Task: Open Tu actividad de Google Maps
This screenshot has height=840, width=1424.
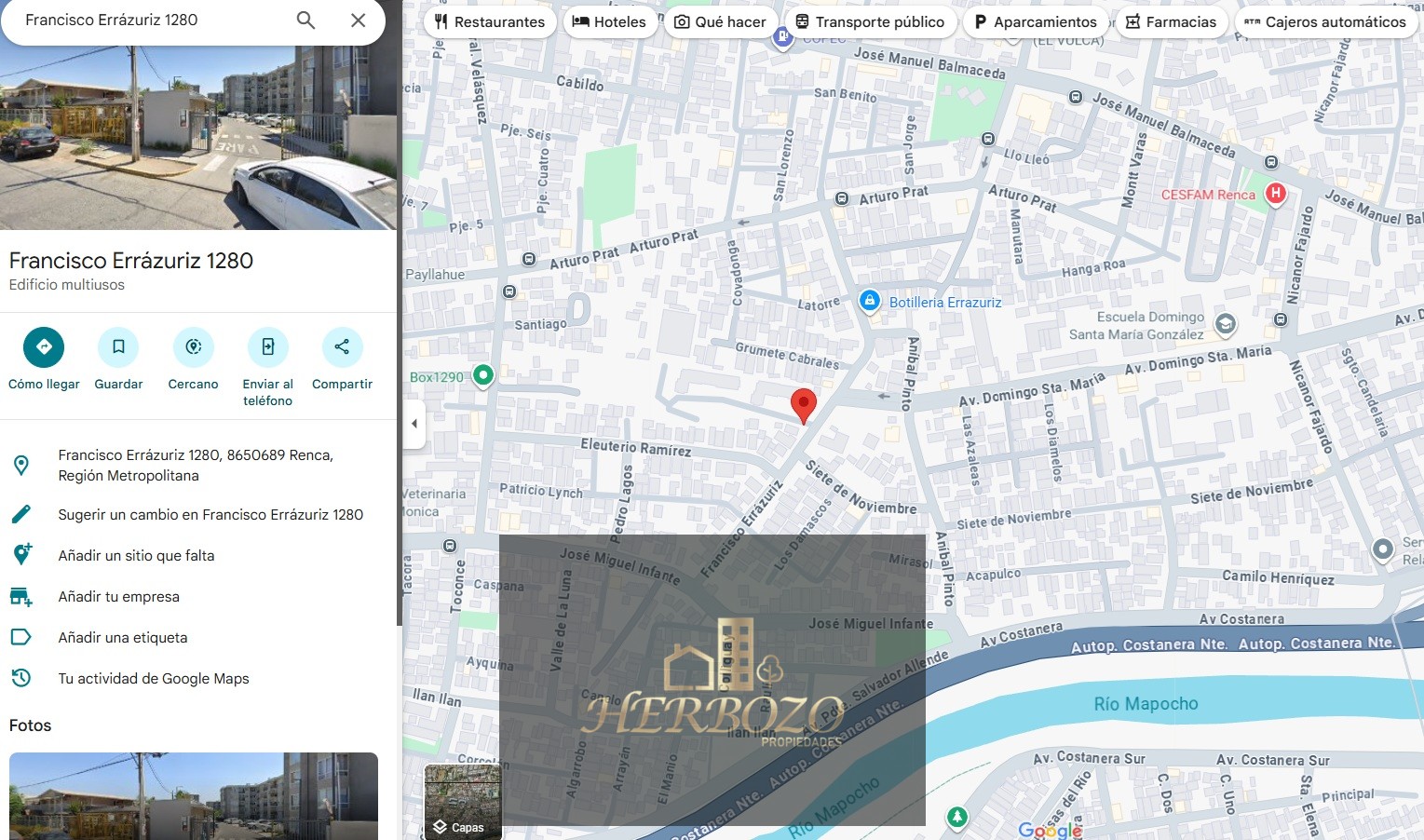Action: coord(154,678)
